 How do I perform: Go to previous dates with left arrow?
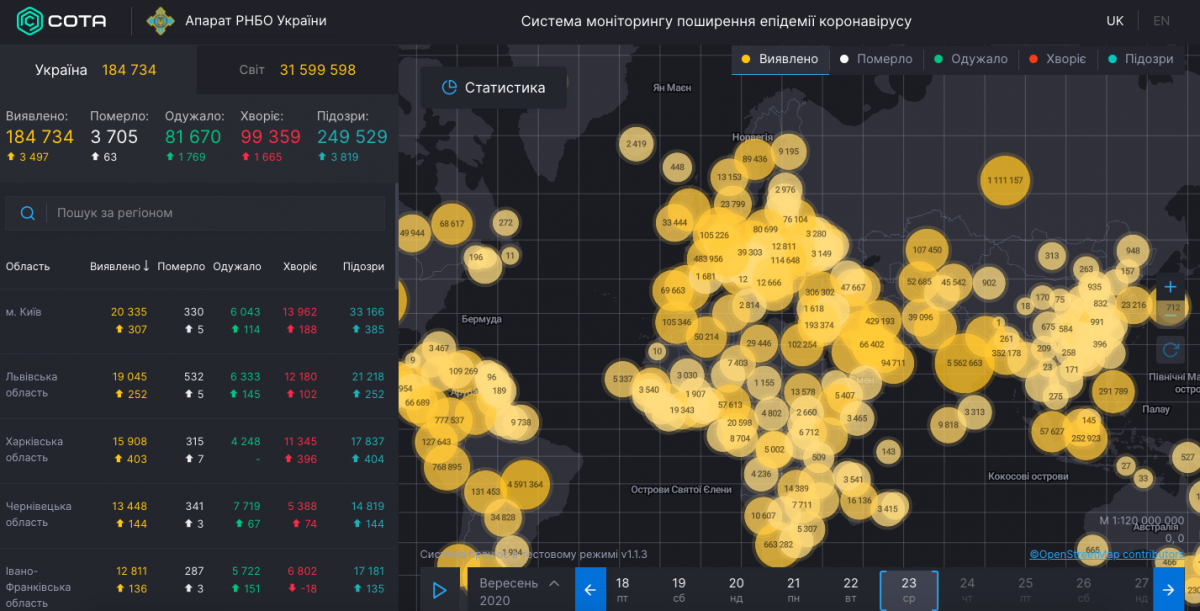pyautogui.click(x=590, y=590)
